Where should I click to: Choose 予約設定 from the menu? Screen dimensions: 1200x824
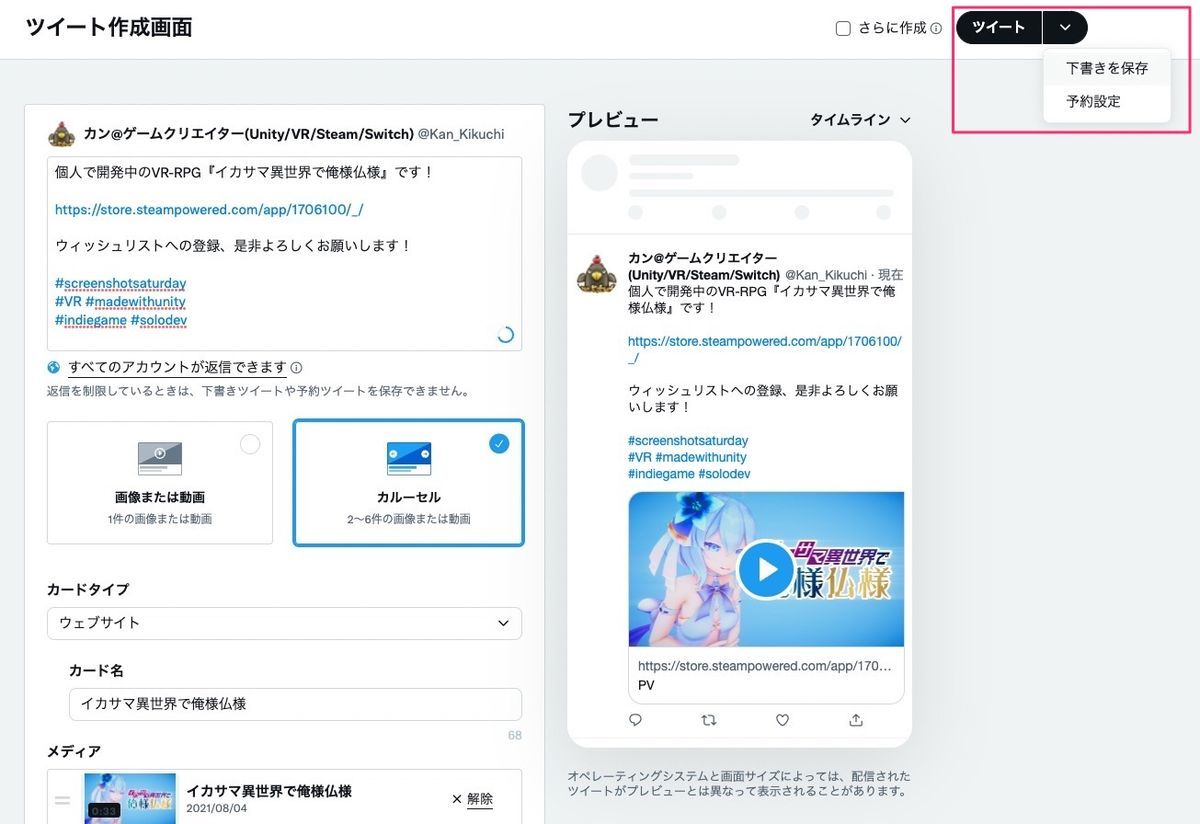pos(1106,102)
